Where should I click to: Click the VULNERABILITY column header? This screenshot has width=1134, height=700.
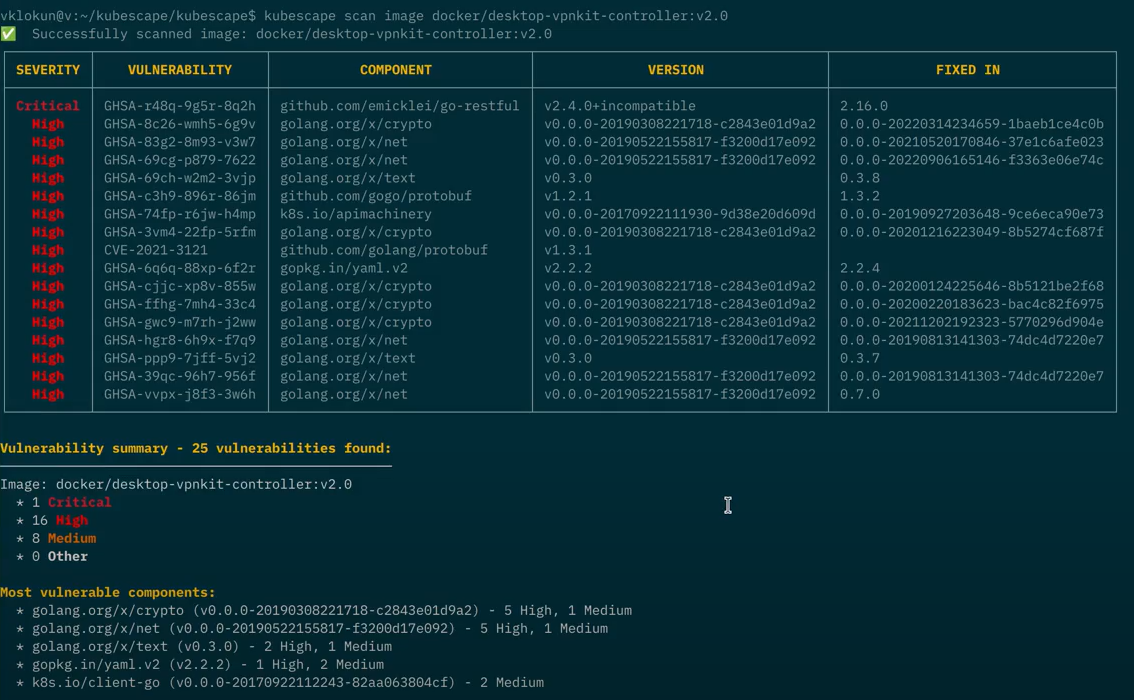(180, 69)
